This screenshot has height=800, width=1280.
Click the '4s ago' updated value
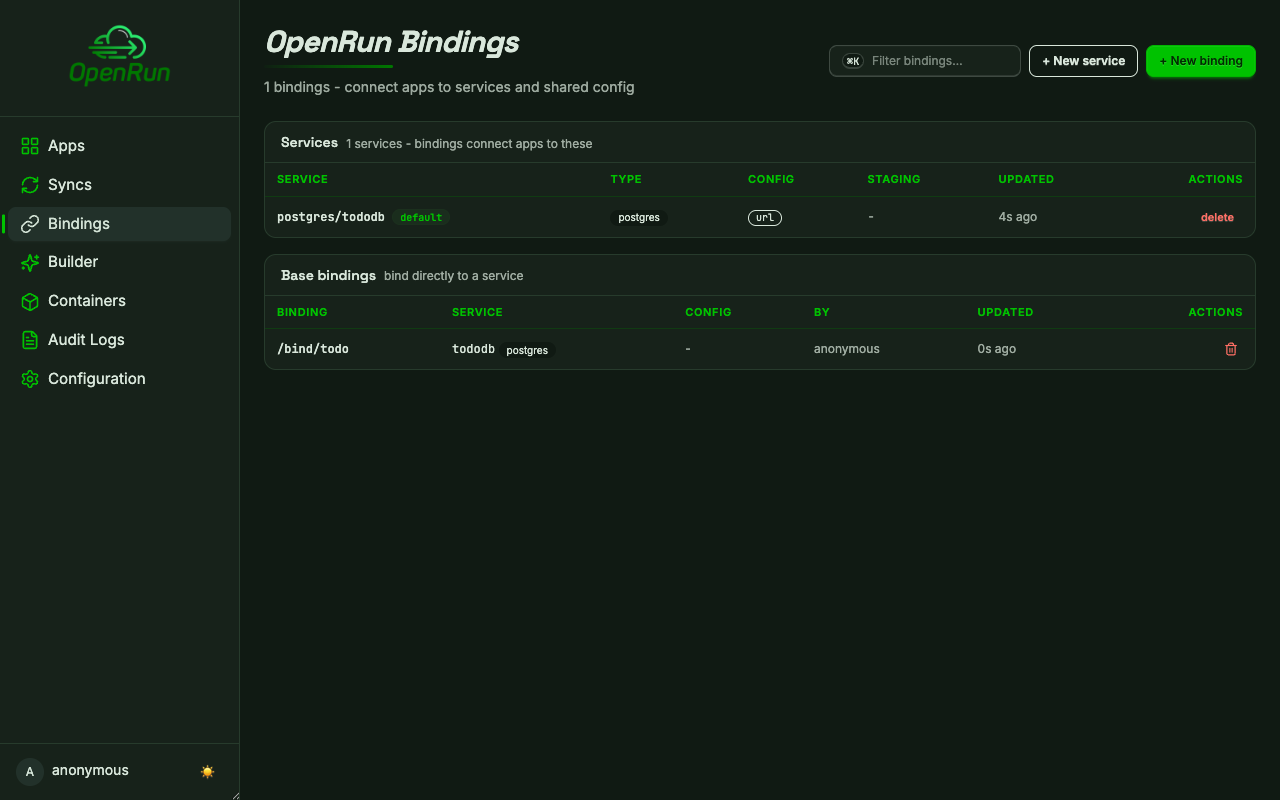pyautogui.click(x=1018, y=217)
